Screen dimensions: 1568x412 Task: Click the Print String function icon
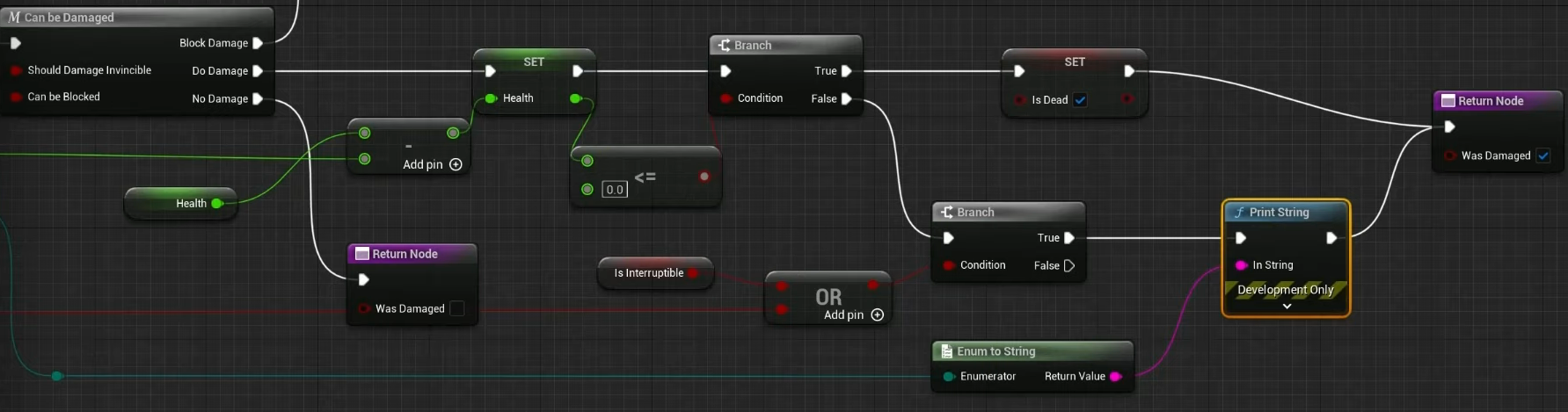tap(1238, 213)
